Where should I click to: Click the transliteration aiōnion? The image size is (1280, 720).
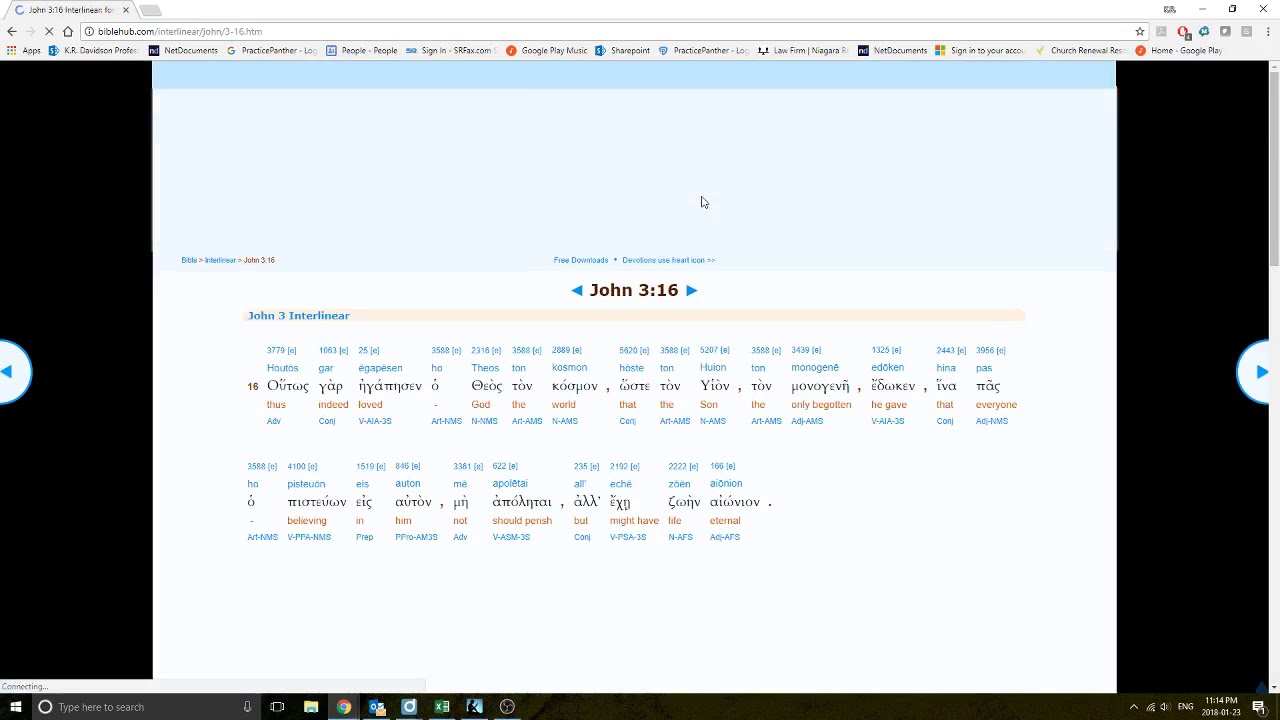726,484
